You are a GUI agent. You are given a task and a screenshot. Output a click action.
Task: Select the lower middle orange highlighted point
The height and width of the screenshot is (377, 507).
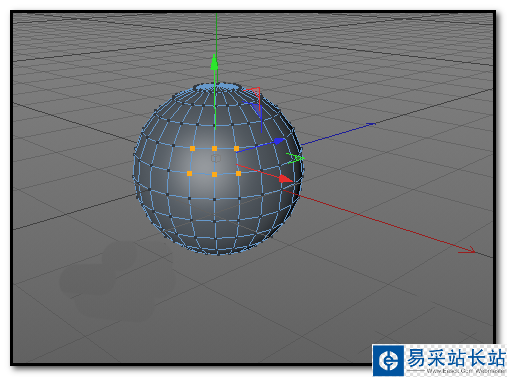coord(214,174)
